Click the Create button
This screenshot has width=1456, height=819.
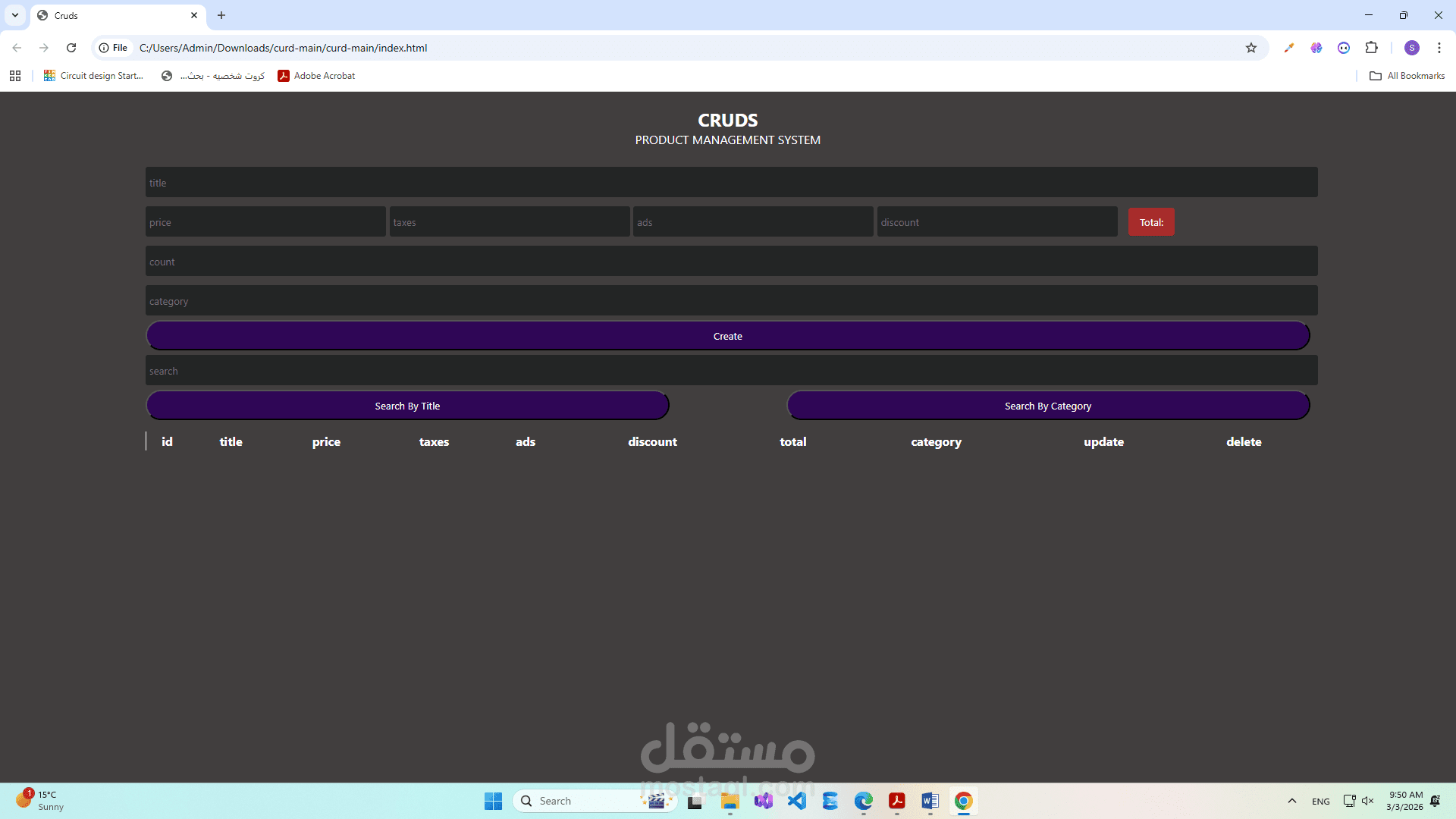(x=727, y=335)
